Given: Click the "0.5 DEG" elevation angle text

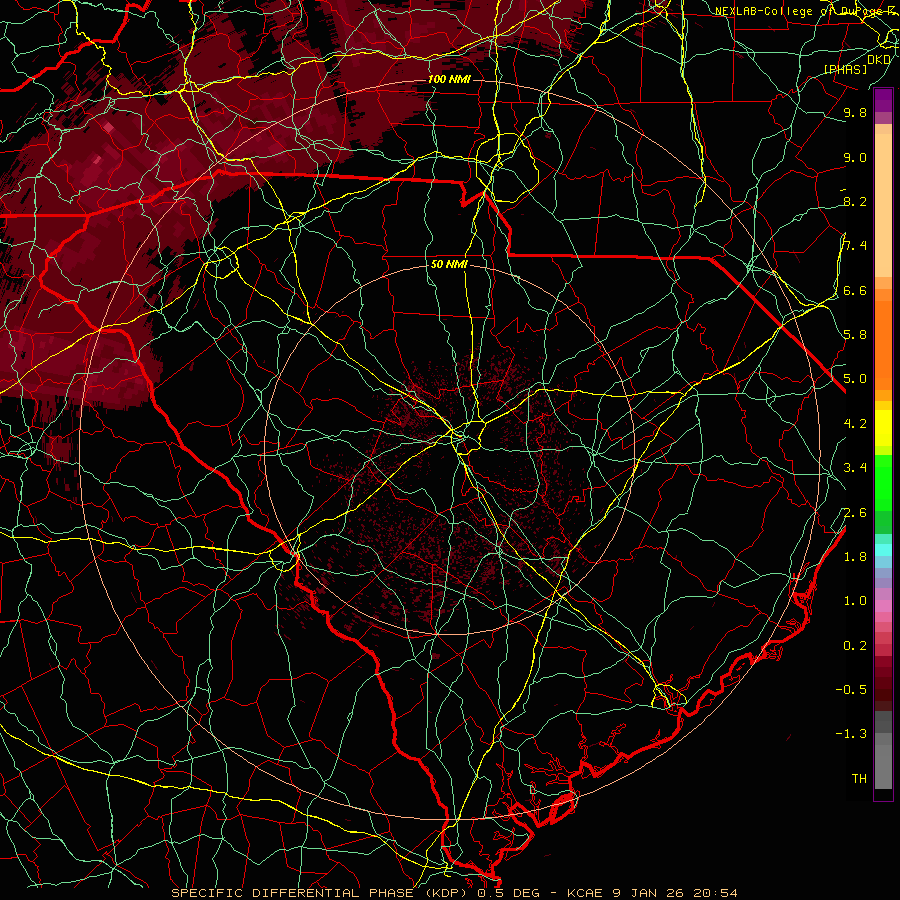Looking at the screenshot, I should pos(509,893).
